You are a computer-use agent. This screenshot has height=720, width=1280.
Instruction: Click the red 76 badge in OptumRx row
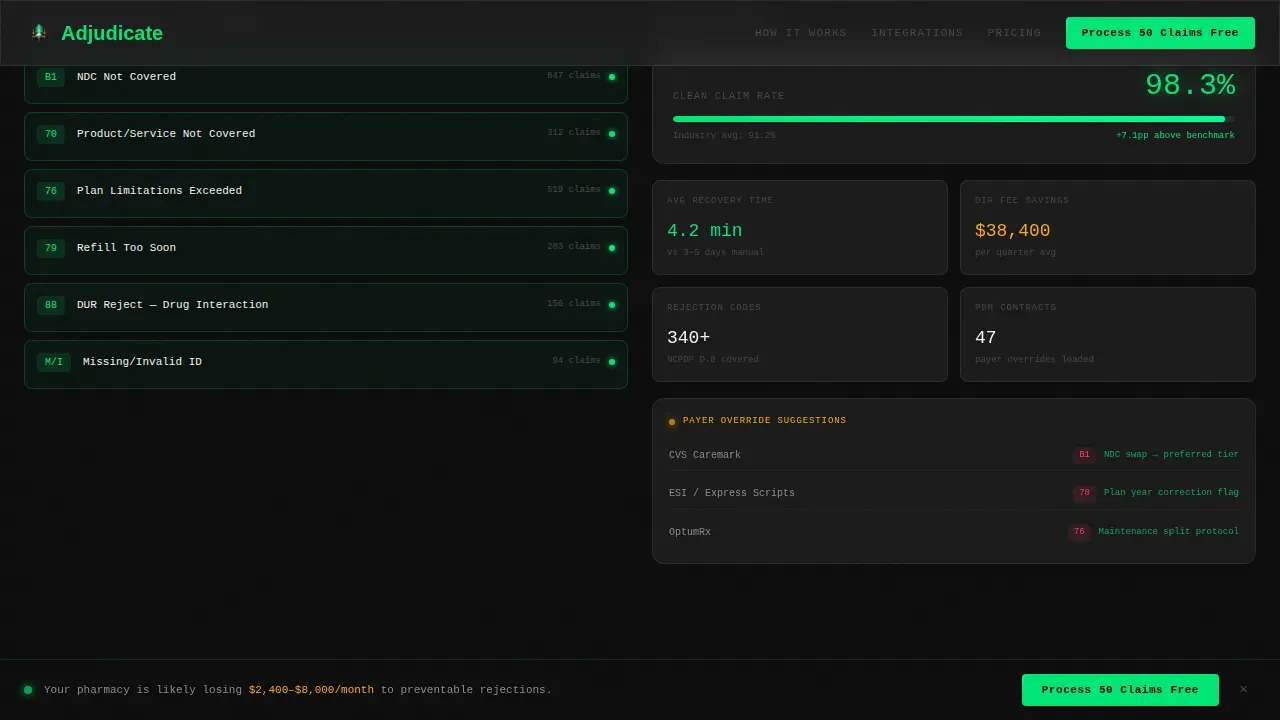1079,532
